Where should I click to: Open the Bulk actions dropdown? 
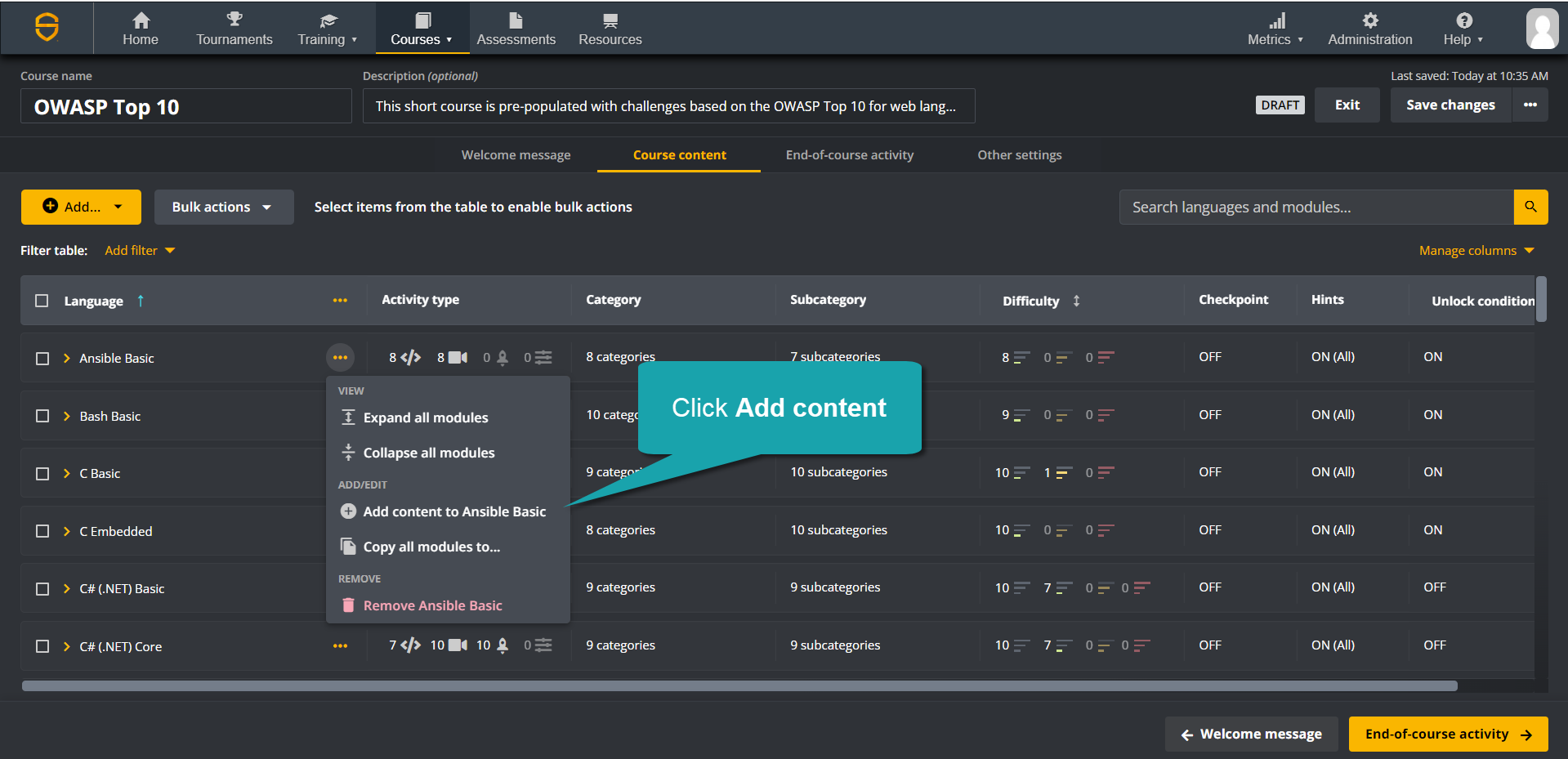coord(224,207)
